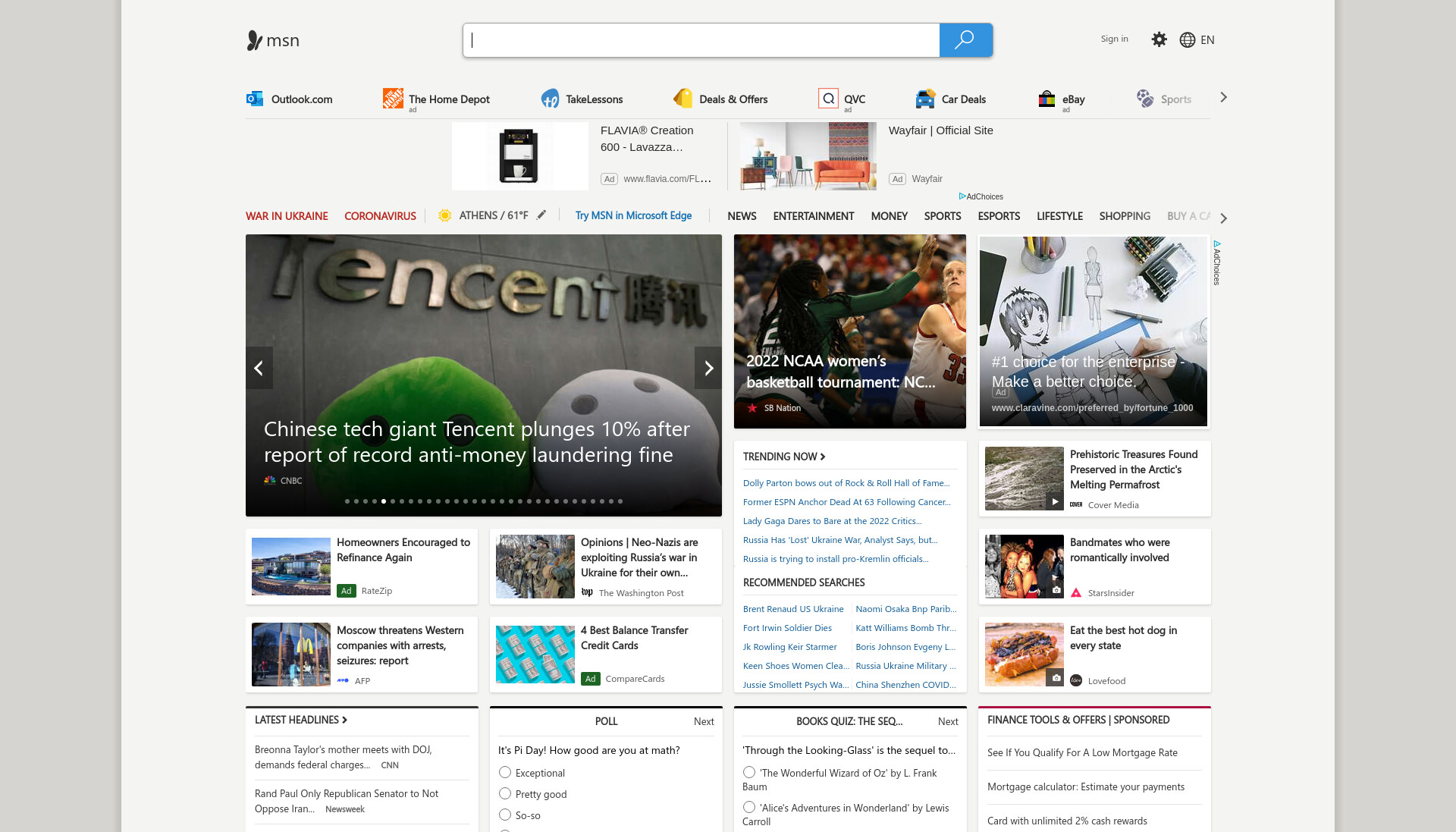Choose 'The Wonderful Wizard of Oz' answer

tap(749, 772)
